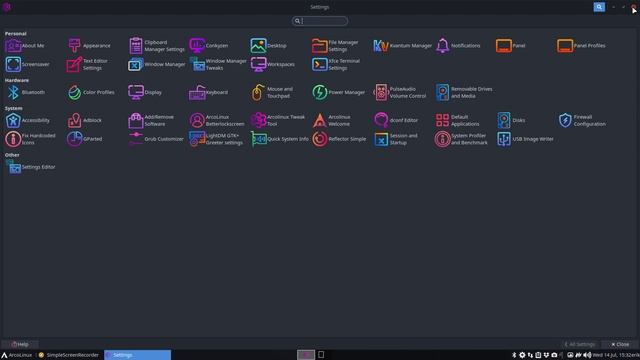
Task: Open the Panel settings item
Action: (511, 46)
